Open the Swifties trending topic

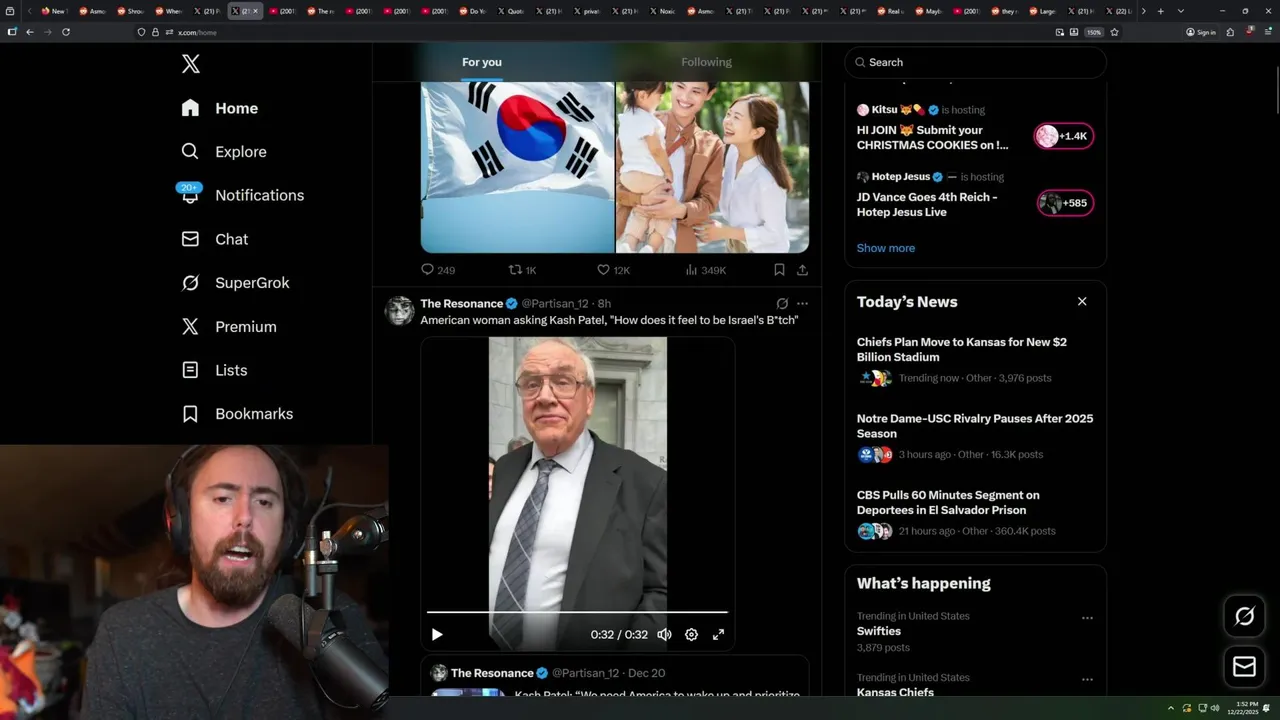coord(879,631)
